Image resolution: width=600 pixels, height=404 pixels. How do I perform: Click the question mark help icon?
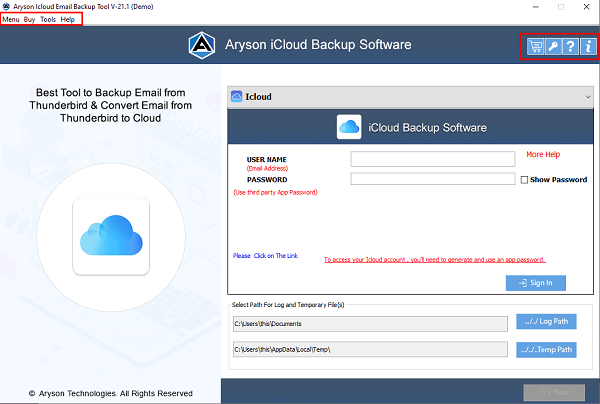[570, 47]
